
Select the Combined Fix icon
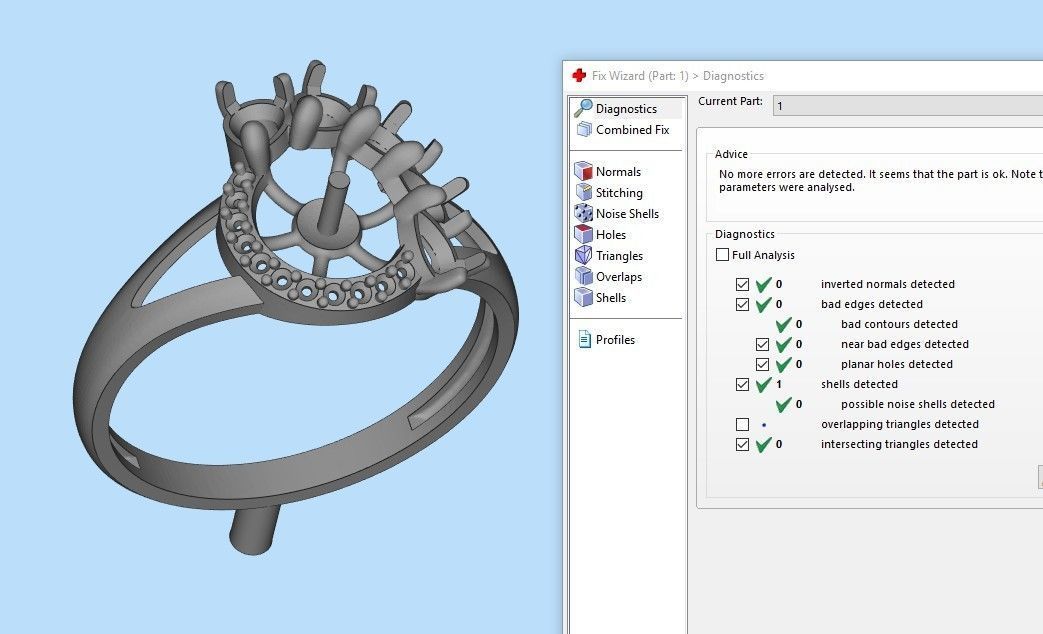click(584, 129)
